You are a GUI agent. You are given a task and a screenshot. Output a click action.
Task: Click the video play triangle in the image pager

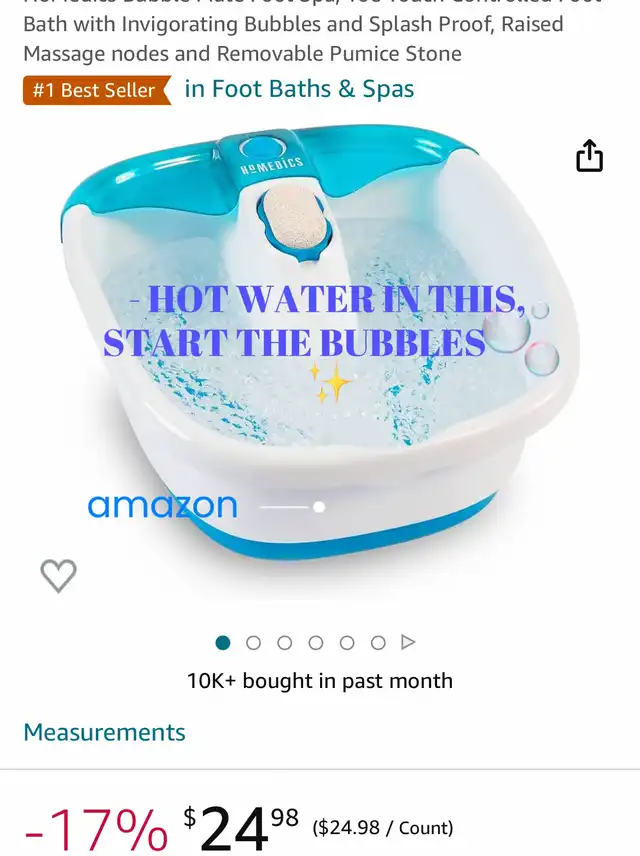coord(408,643)
